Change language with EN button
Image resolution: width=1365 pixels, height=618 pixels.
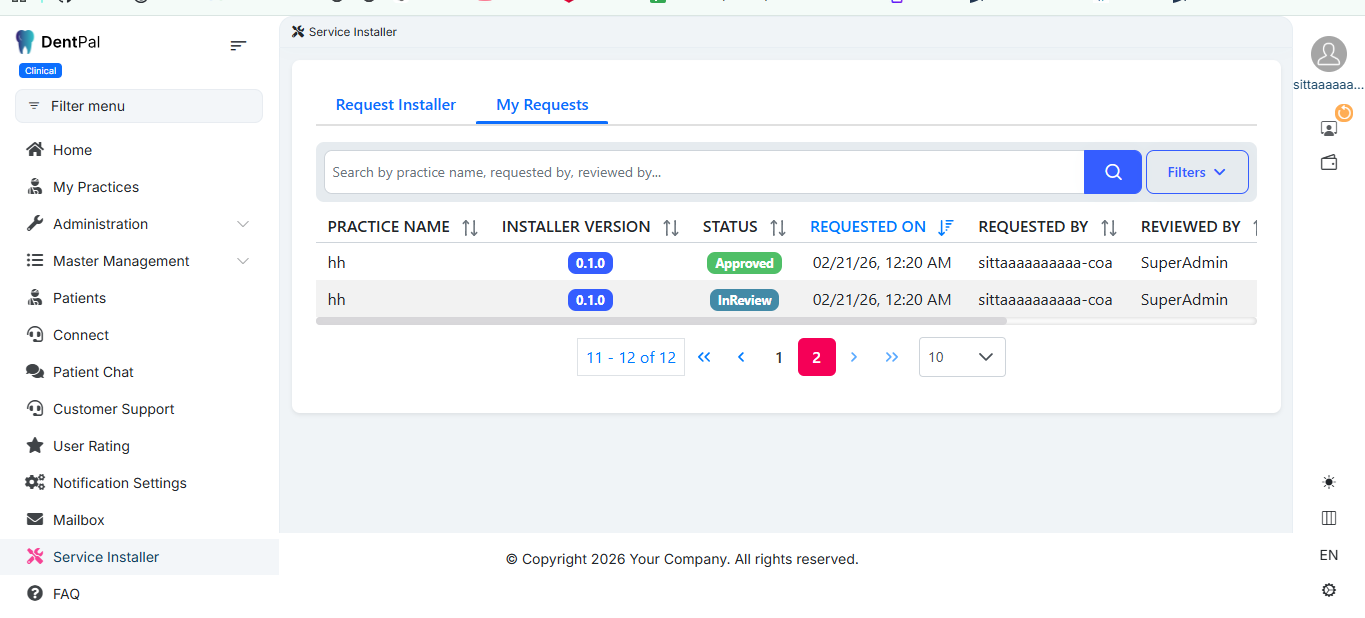point(1328,555)
